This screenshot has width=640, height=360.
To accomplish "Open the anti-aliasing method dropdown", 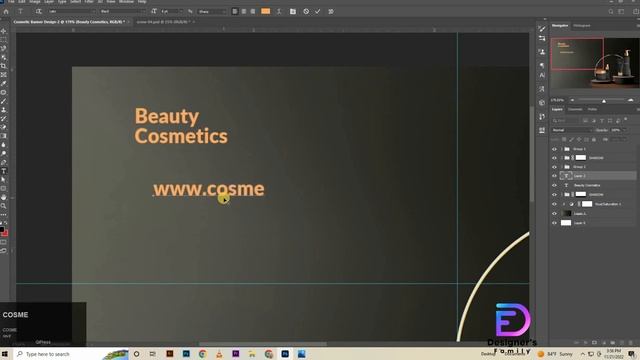I will coord(211,11).
